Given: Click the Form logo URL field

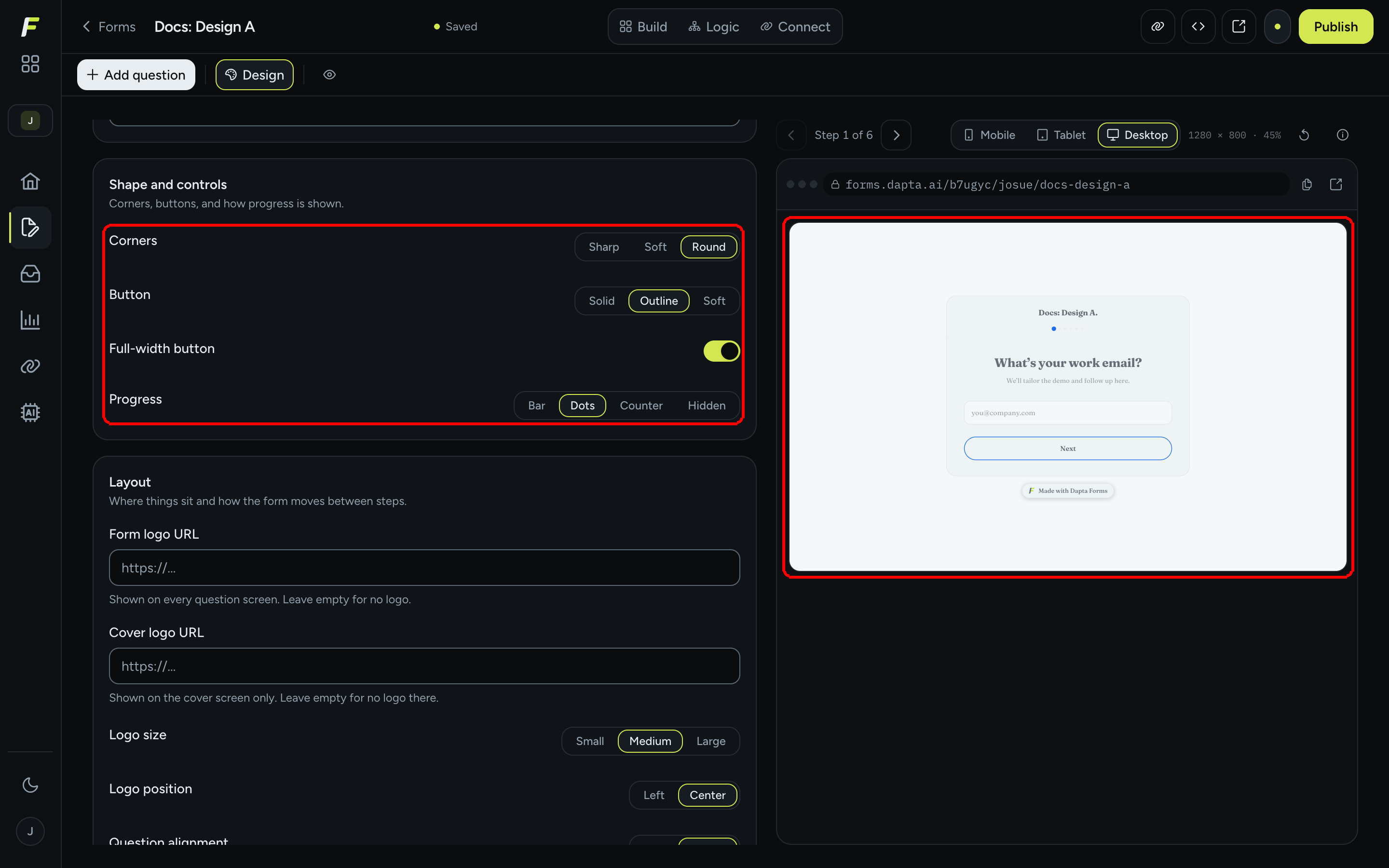Looking at the screenshot, I should coord(424,568).
